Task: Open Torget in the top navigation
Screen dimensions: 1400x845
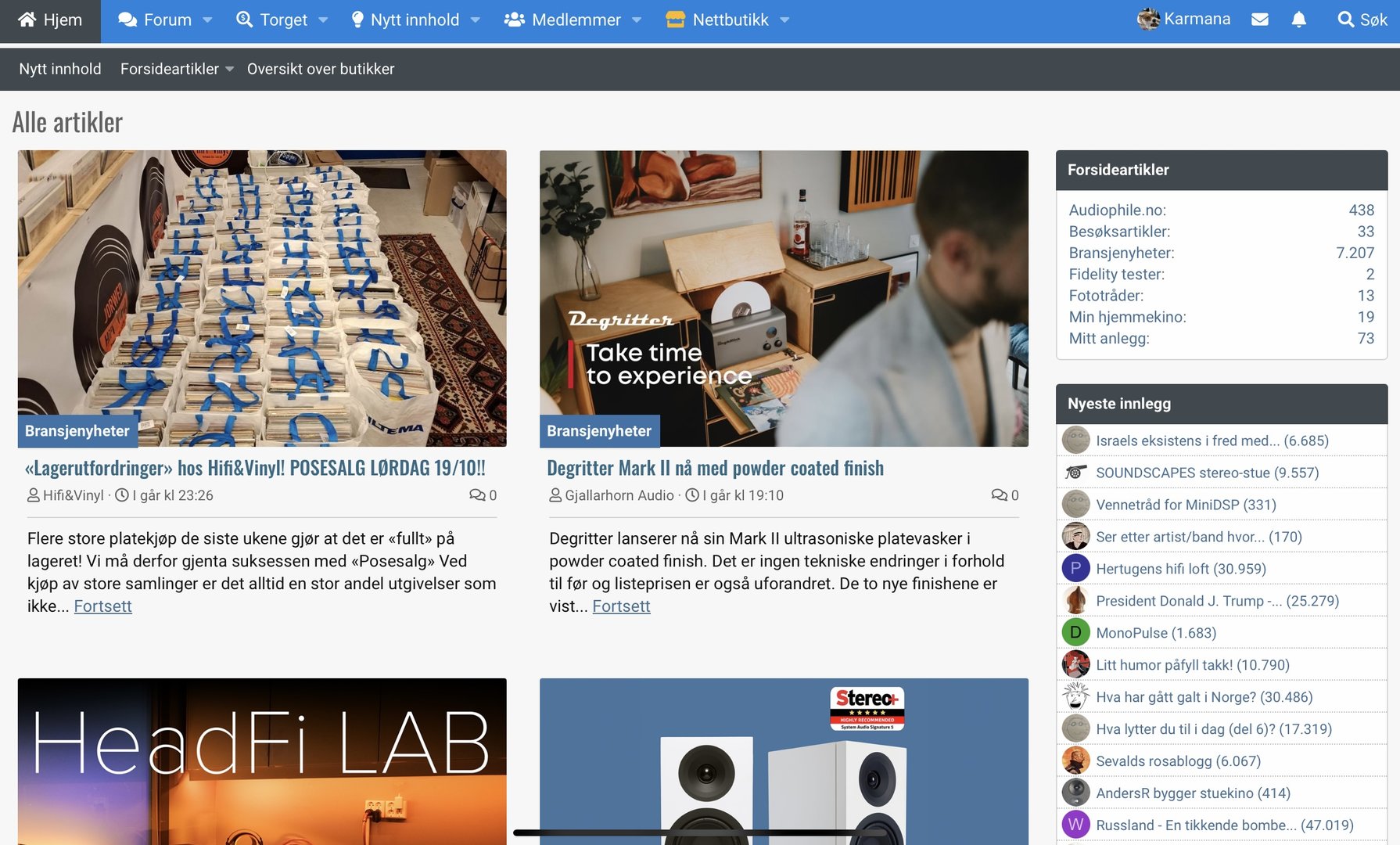Action: tap(283, 20)
